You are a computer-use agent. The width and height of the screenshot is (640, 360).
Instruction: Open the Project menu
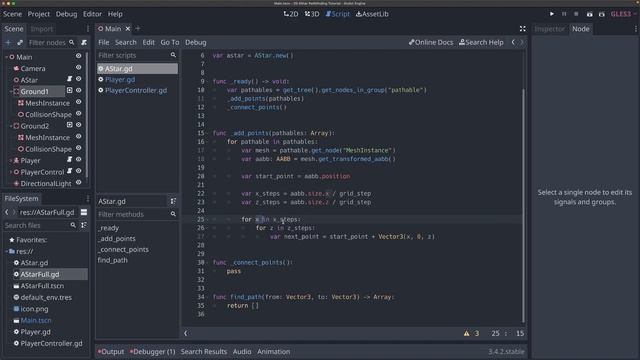pyautogui.click(x=39, y=14)
